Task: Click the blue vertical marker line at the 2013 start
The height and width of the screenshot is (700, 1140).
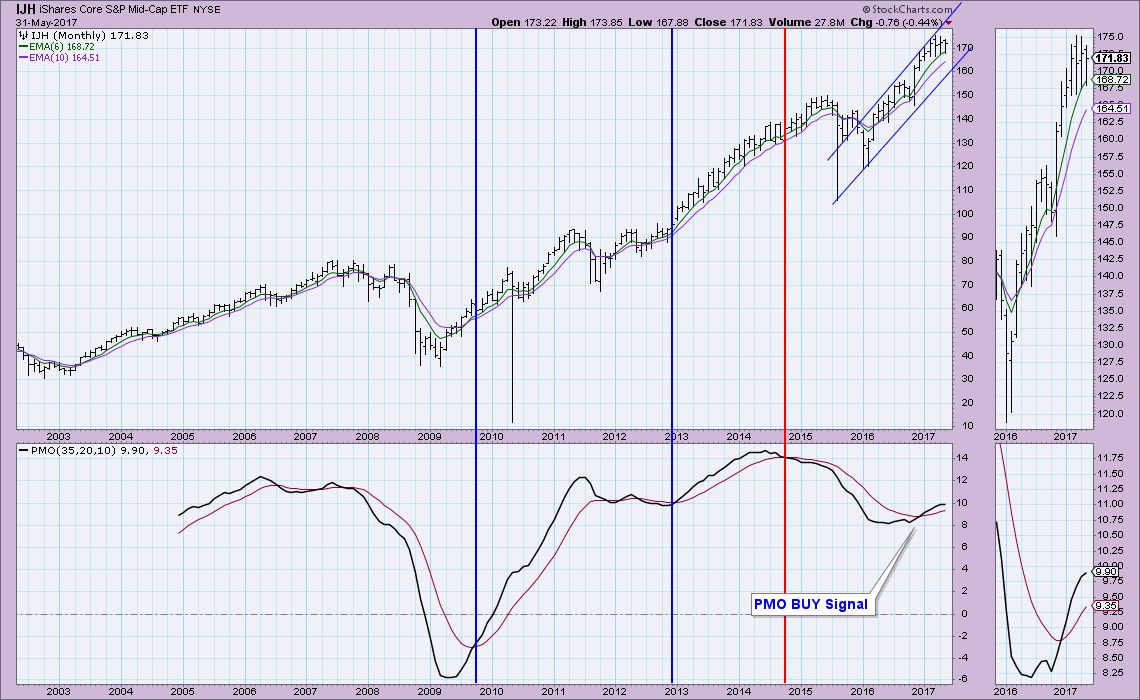Action: click(672, 356)
